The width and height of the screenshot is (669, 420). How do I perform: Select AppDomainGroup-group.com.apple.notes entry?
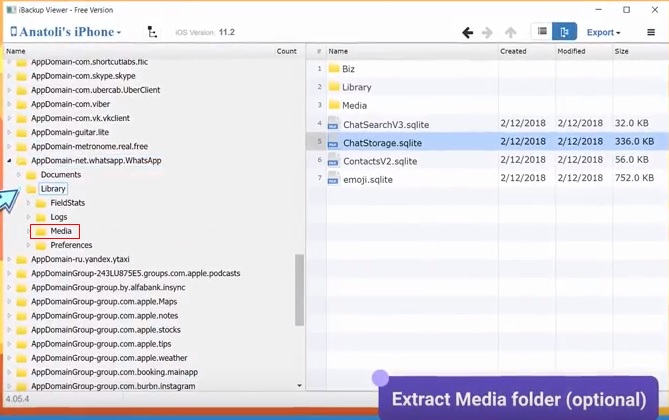tap(105, 315)
